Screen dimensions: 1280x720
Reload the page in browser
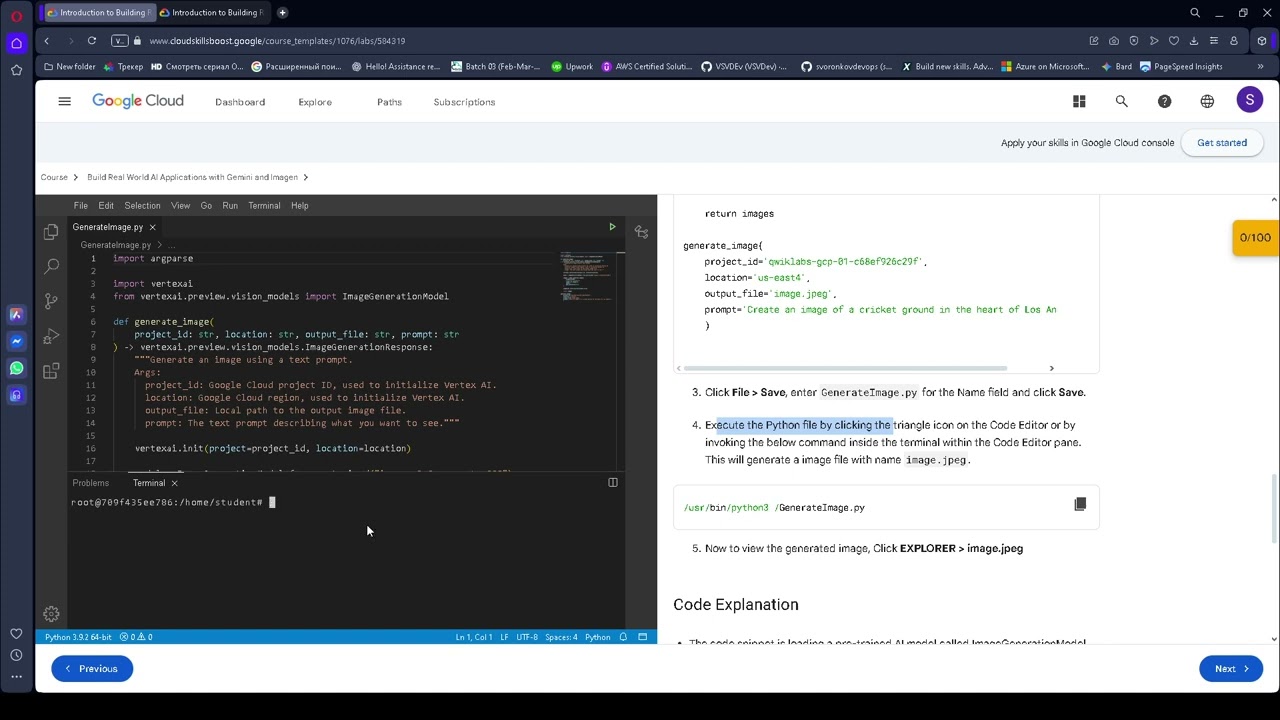point(91,40)
